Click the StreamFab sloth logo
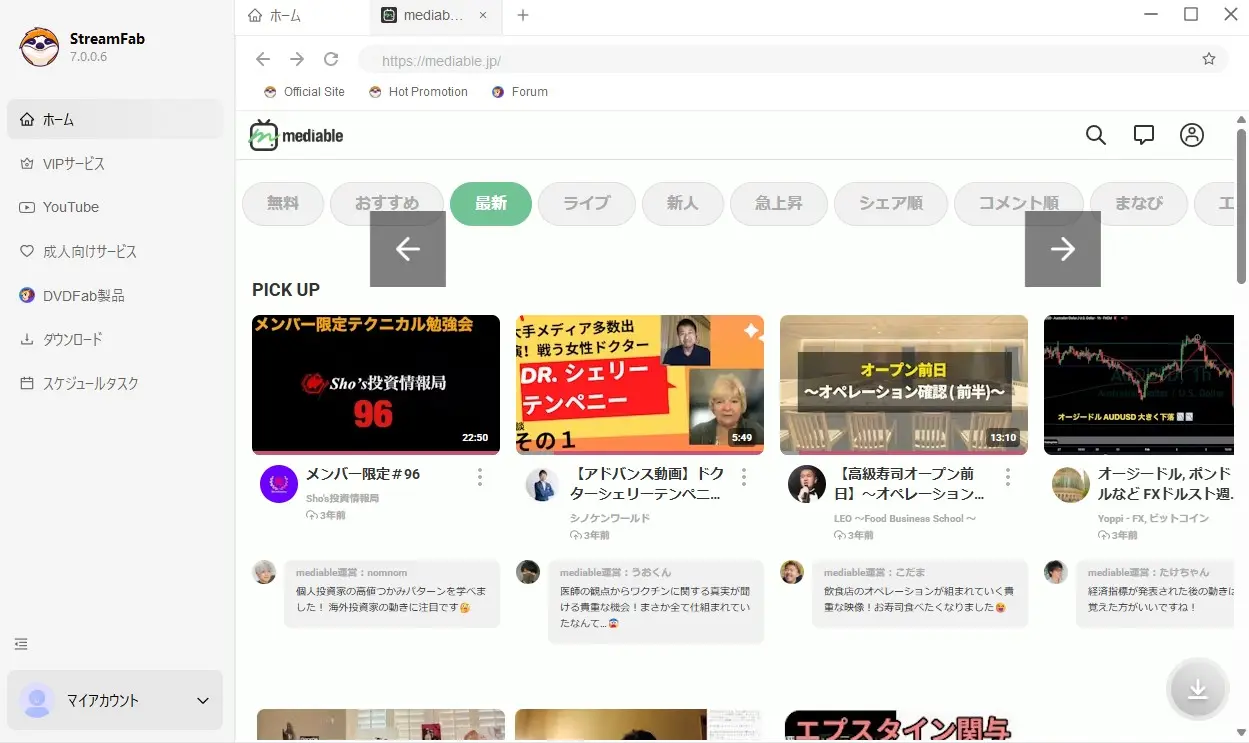The width and height of the screenshot is (1249, 743). pos(40,47)
